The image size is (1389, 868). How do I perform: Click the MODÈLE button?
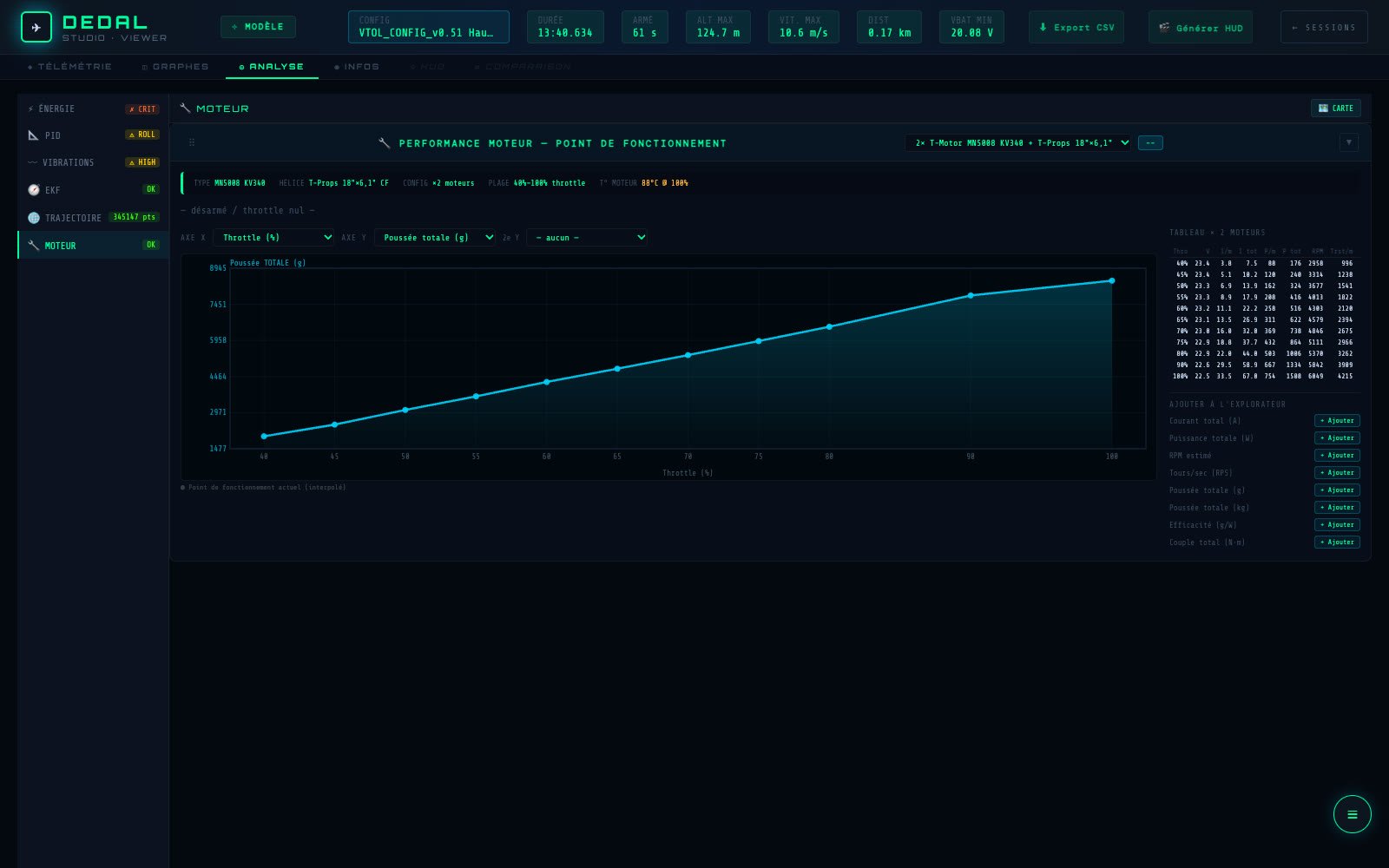[x=258, y=27]
